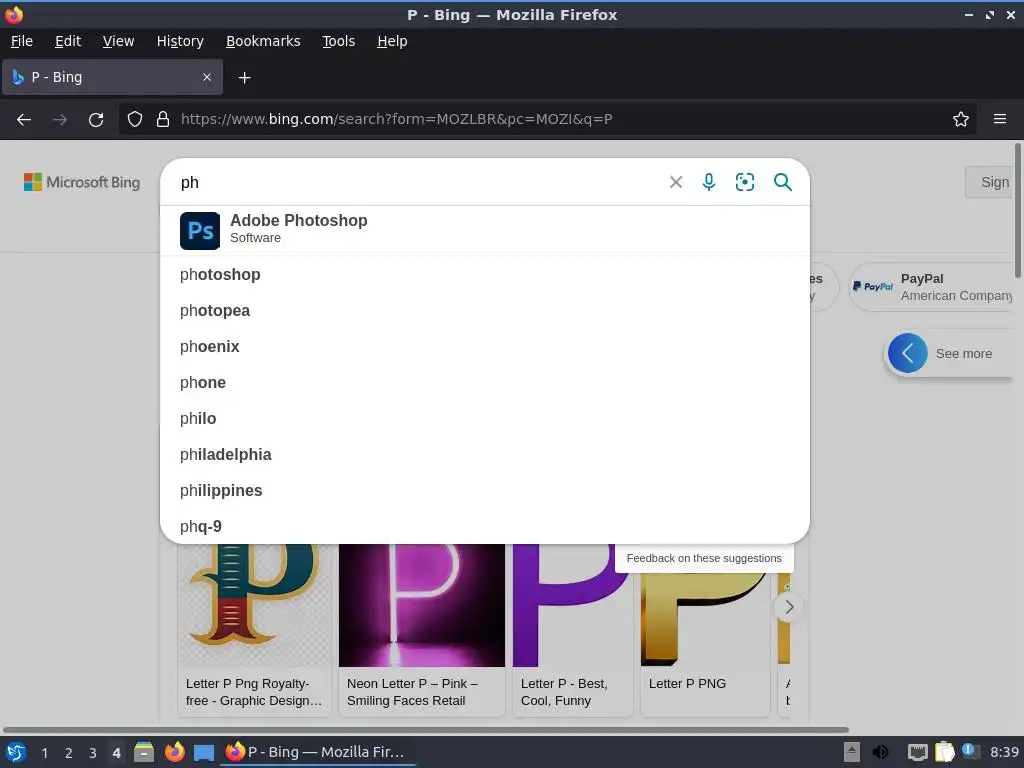Select the philippines suggestion
1024x768 pixels.
click(x=485, y=490)
